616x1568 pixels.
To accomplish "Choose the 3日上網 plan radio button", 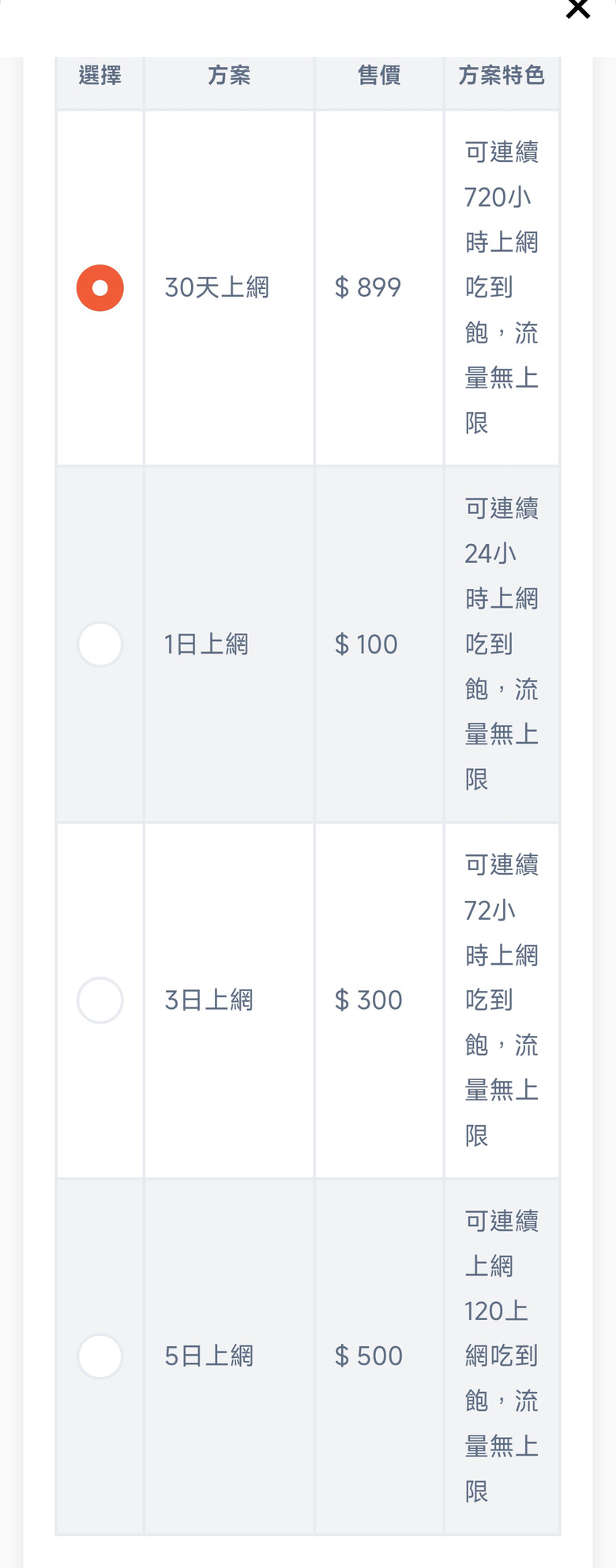I will 100,1000.
